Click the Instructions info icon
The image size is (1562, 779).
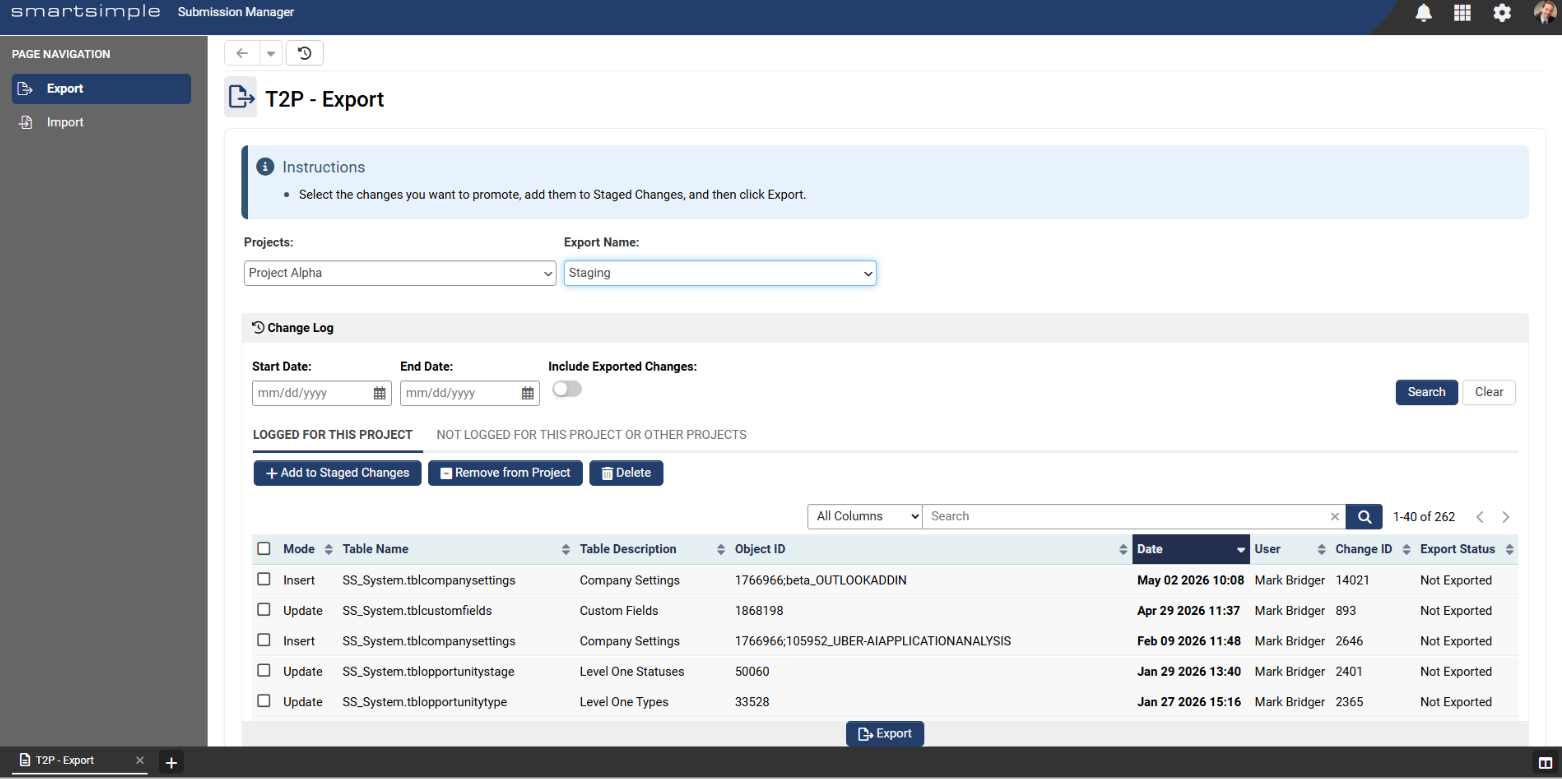coord(265,167)
